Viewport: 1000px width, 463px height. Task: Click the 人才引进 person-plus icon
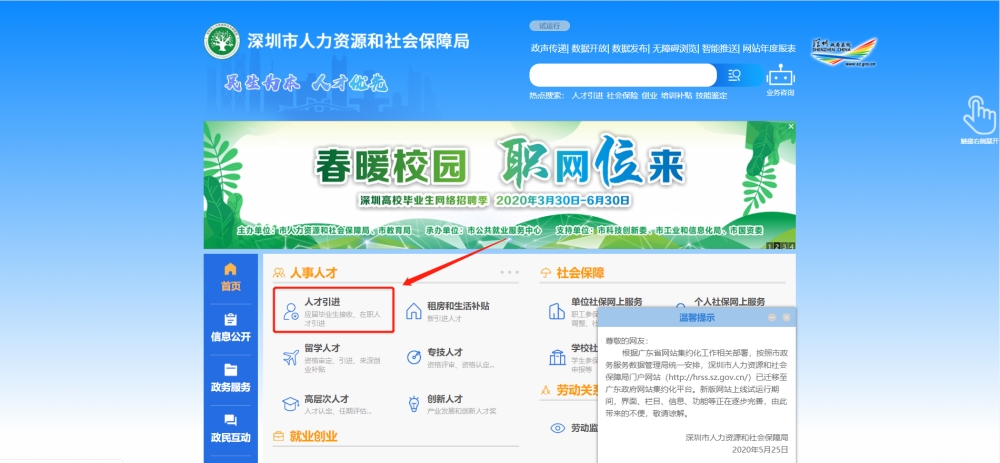tap(291, 311)
